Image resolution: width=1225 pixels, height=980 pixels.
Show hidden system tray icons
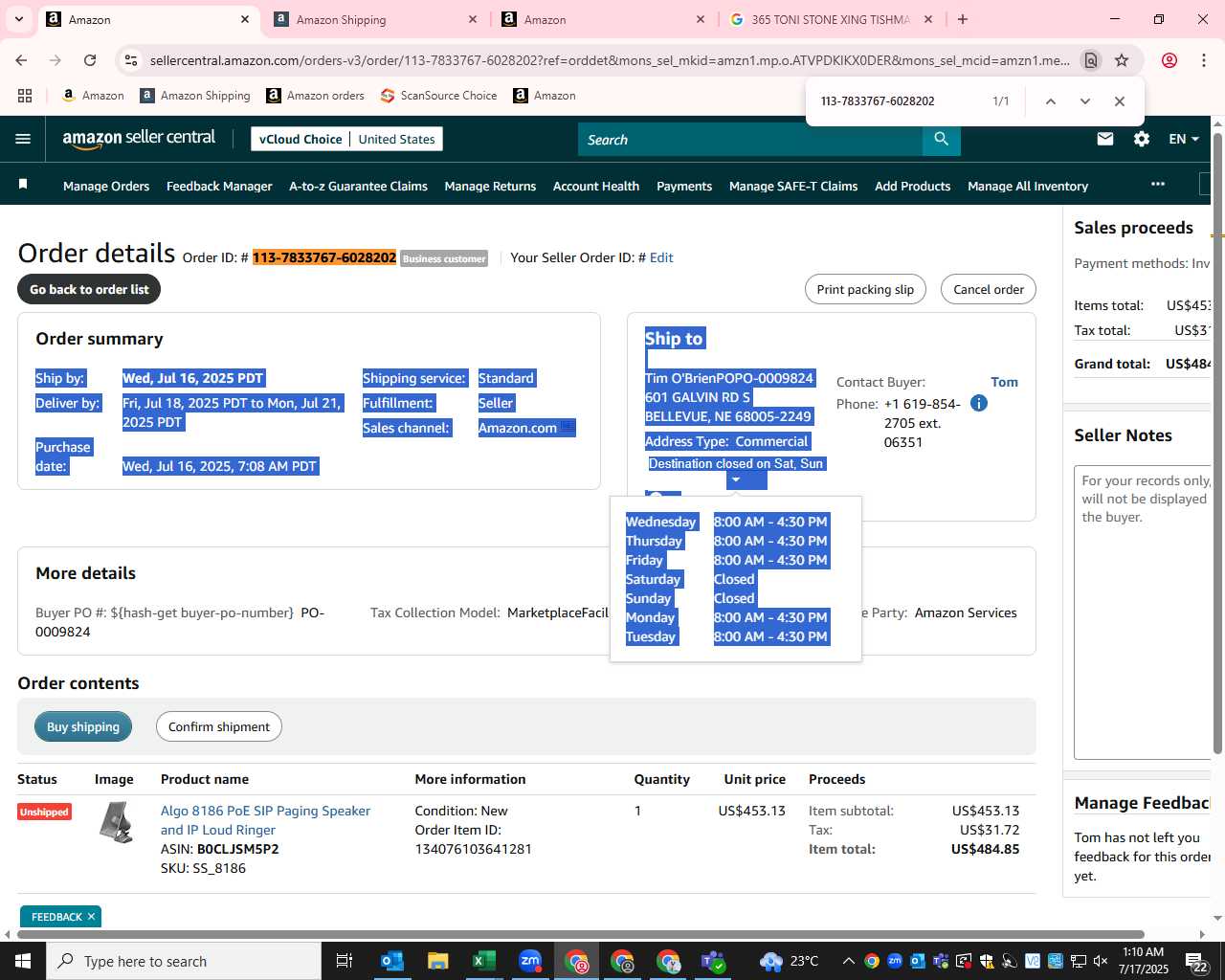tap(848, 961)
